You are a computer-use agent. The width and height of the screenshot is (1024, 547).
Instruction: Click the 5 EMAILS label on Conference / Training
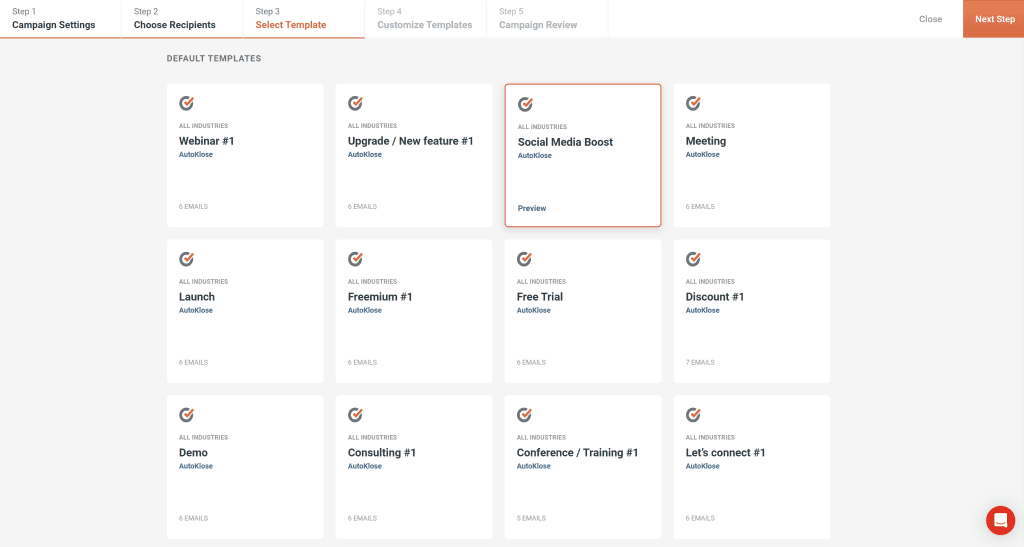click(x=531, y=518)
